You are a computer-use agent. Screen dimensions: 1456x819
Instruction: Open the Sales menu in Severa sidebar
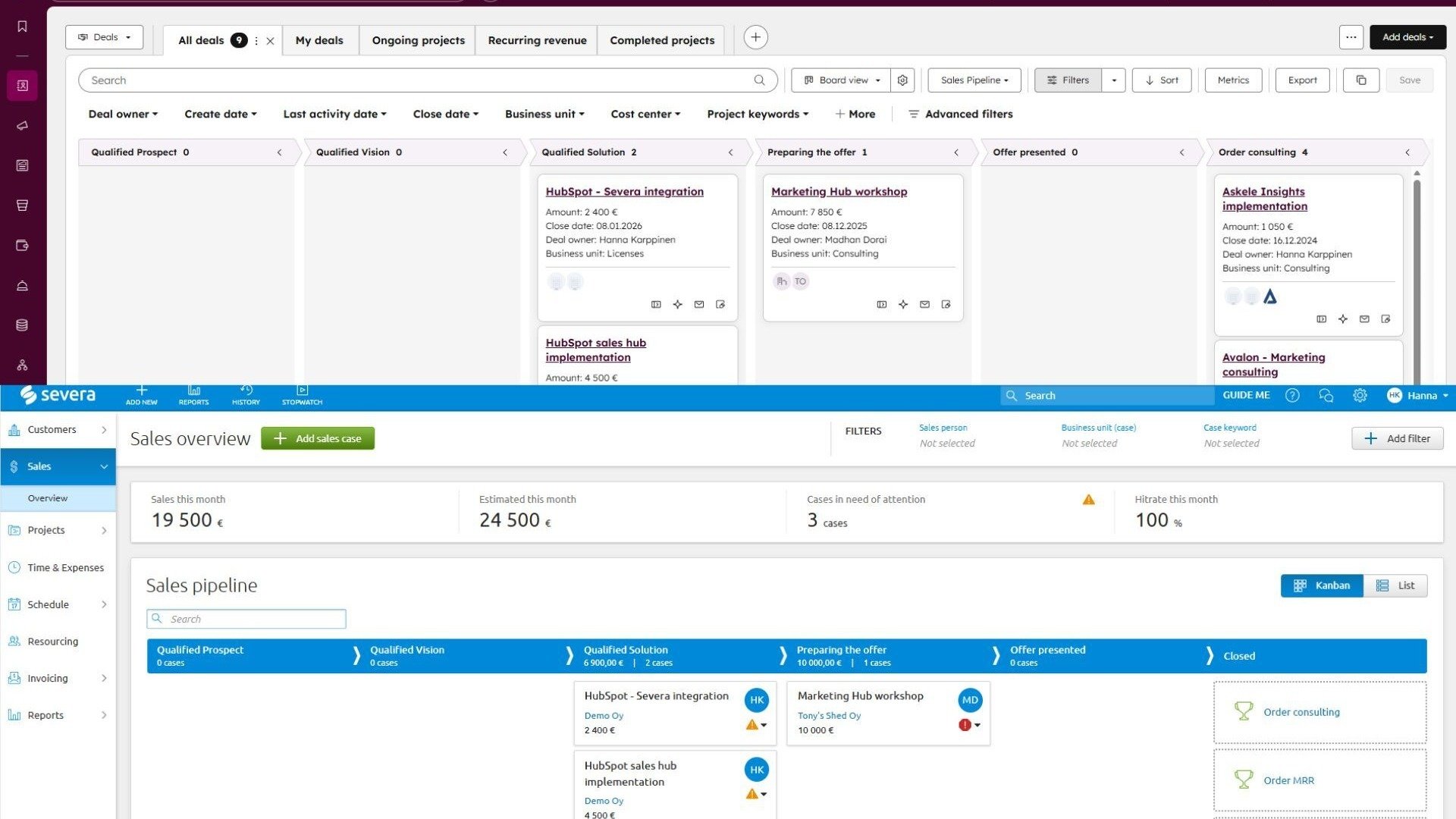pos(38,466)
